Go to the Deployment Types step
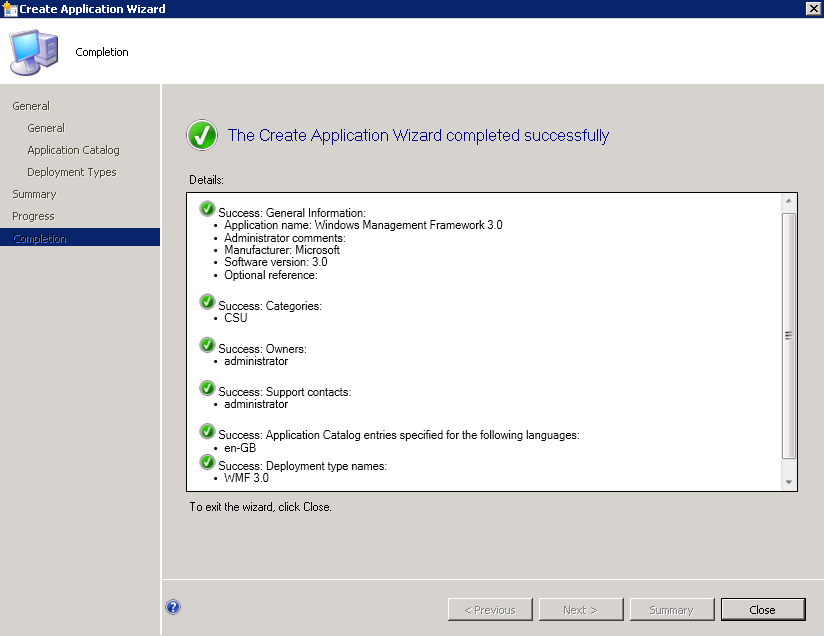The width and height of the screenshot is (824, 636). (x=72, y=172)
